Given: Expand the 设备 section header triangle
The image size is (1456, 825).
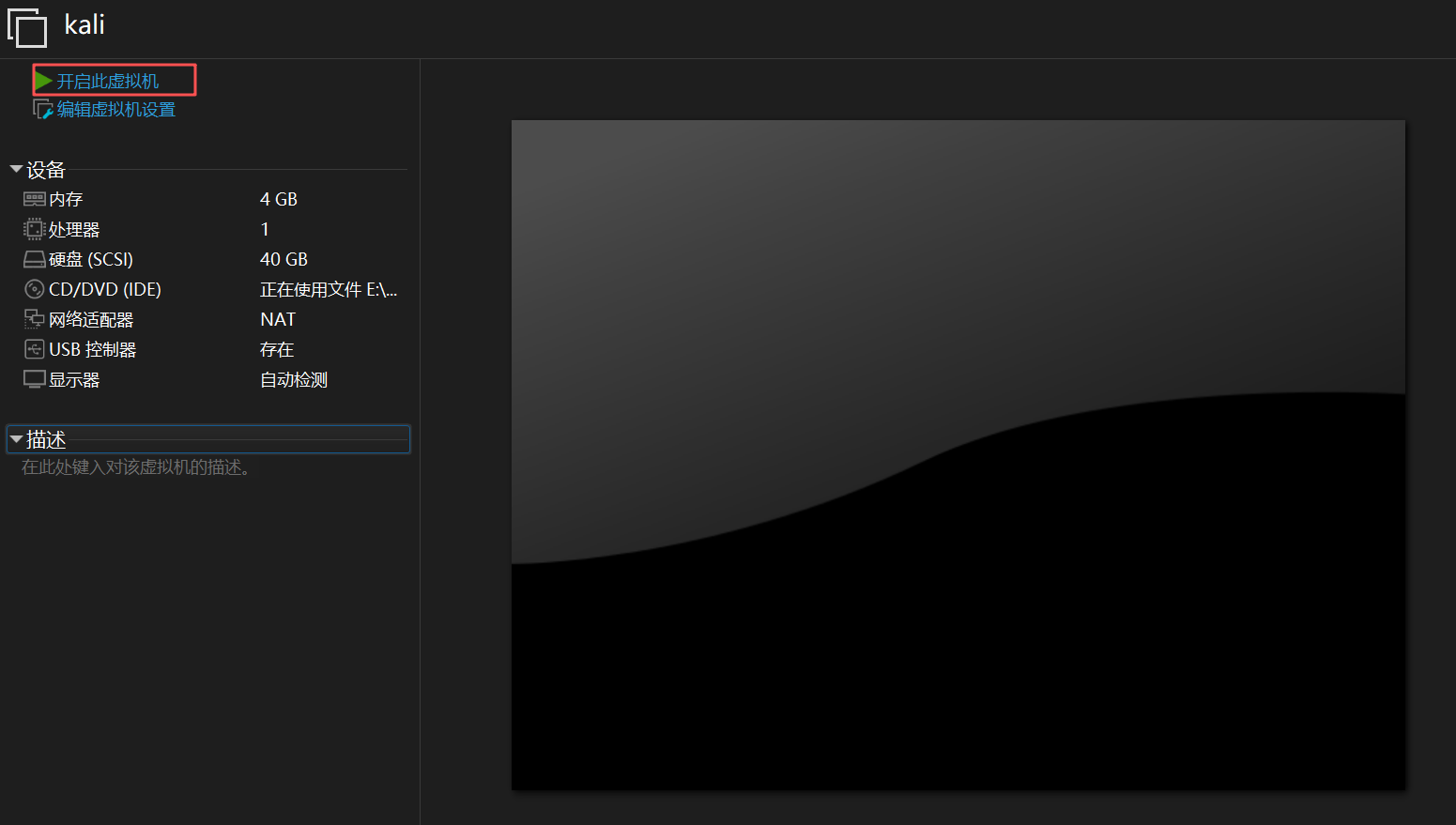Looking at the screenshot, I should (x=15, y=168).
